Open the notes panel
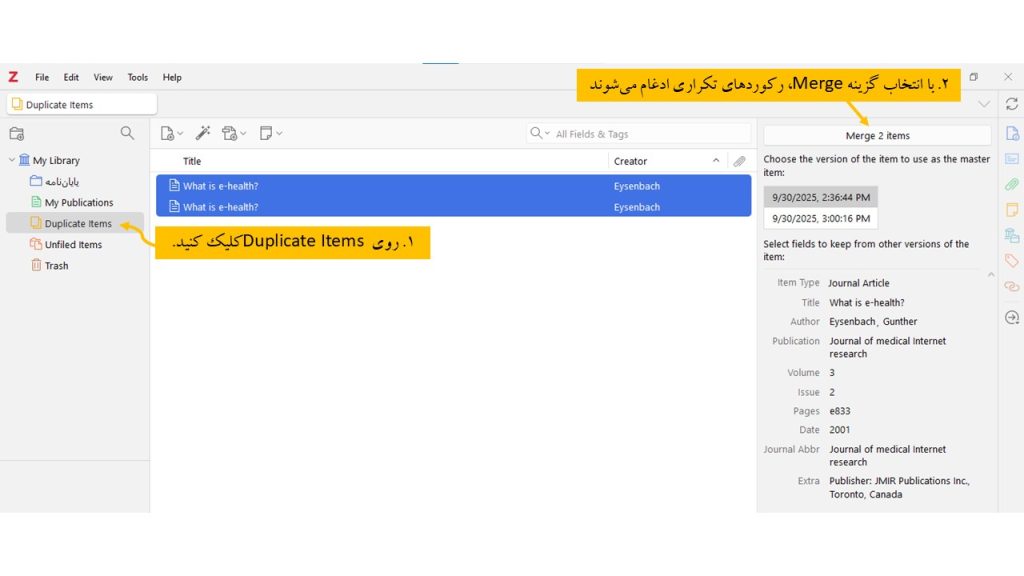 click(x=1011, y=210)
